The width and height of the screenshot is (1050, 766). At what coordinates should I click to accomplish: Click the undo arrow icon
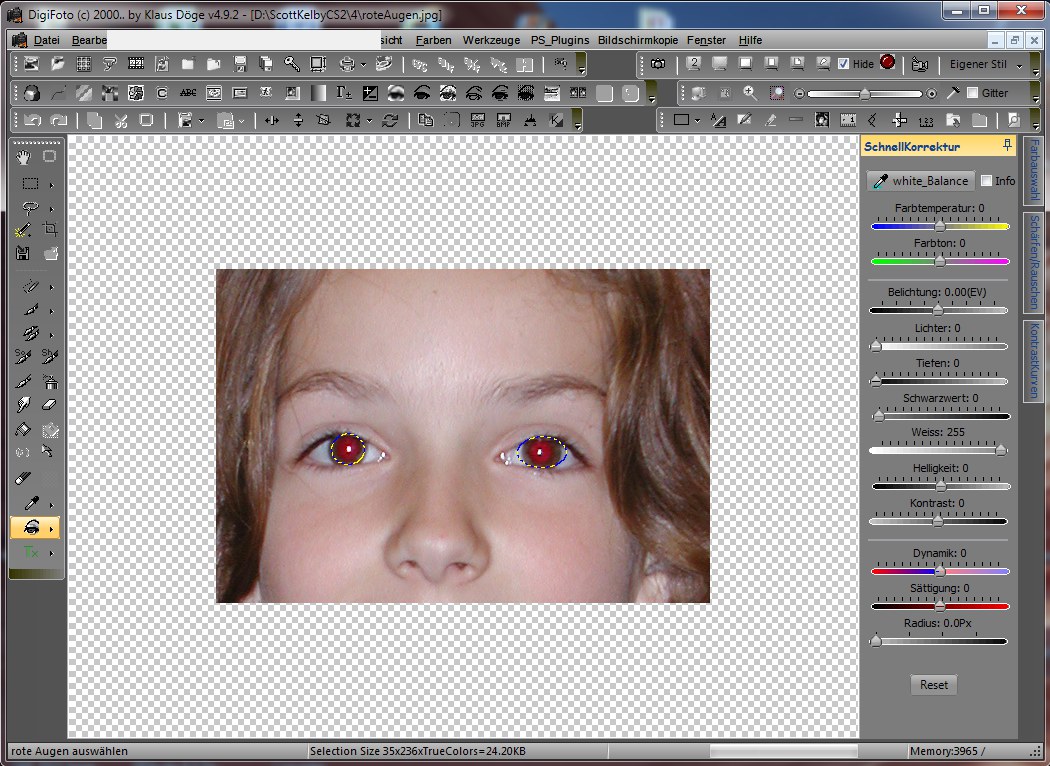click(32, 120)
